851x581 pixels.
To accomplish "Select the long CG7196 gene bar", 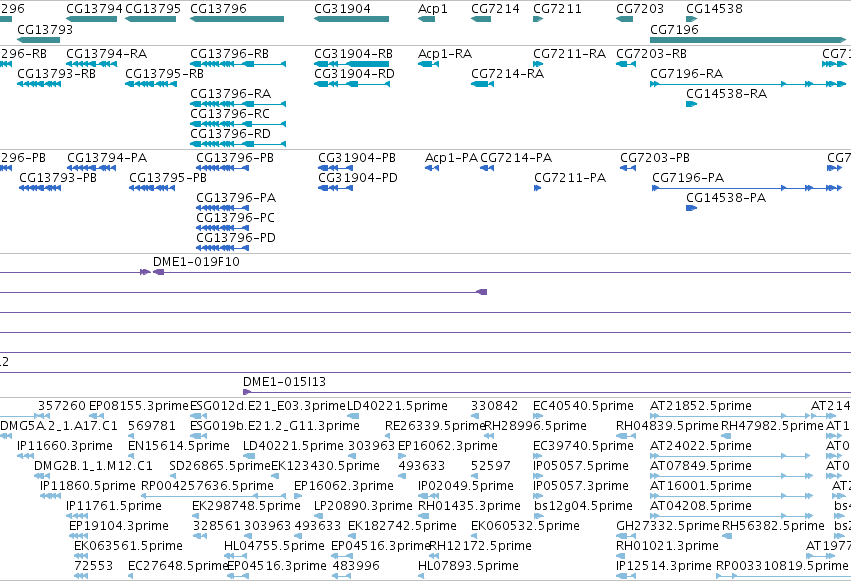I will [748, 40].
